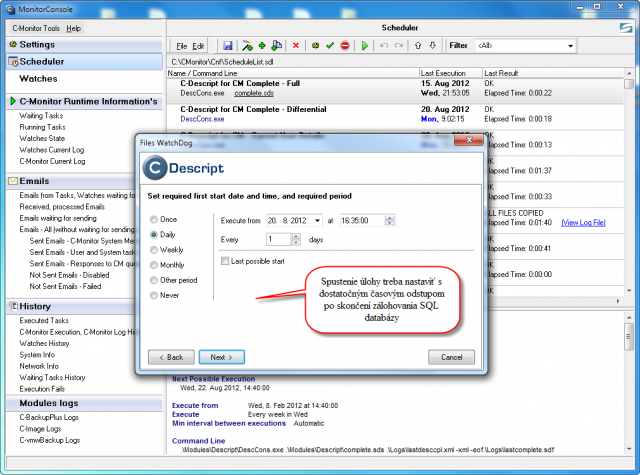This screenshot has width=640, height=475.
Task: Click the green arrow Runtime Information icon
Action: pyautogui.click(x=13, y=101)
